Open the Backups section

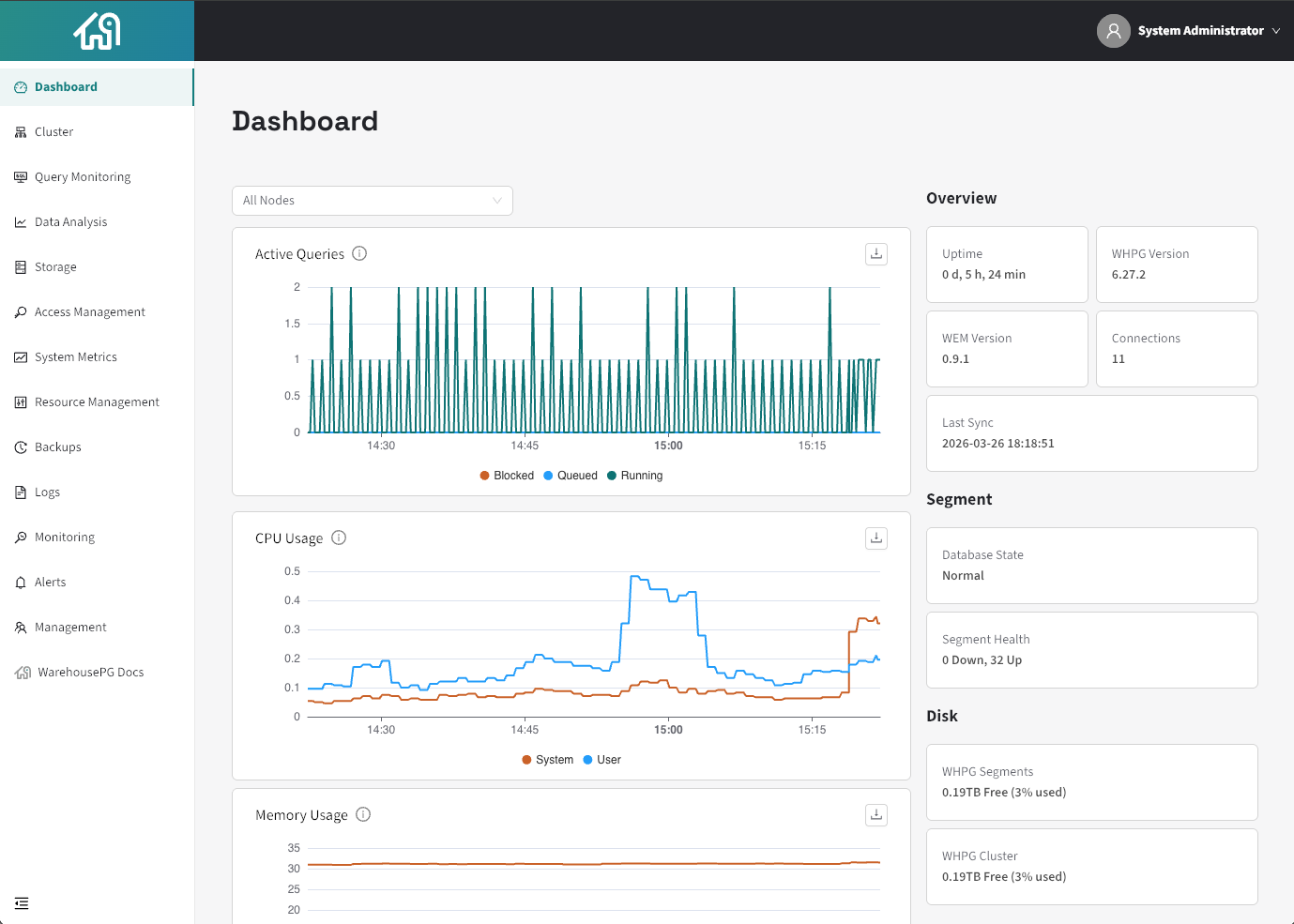[58, 447]
